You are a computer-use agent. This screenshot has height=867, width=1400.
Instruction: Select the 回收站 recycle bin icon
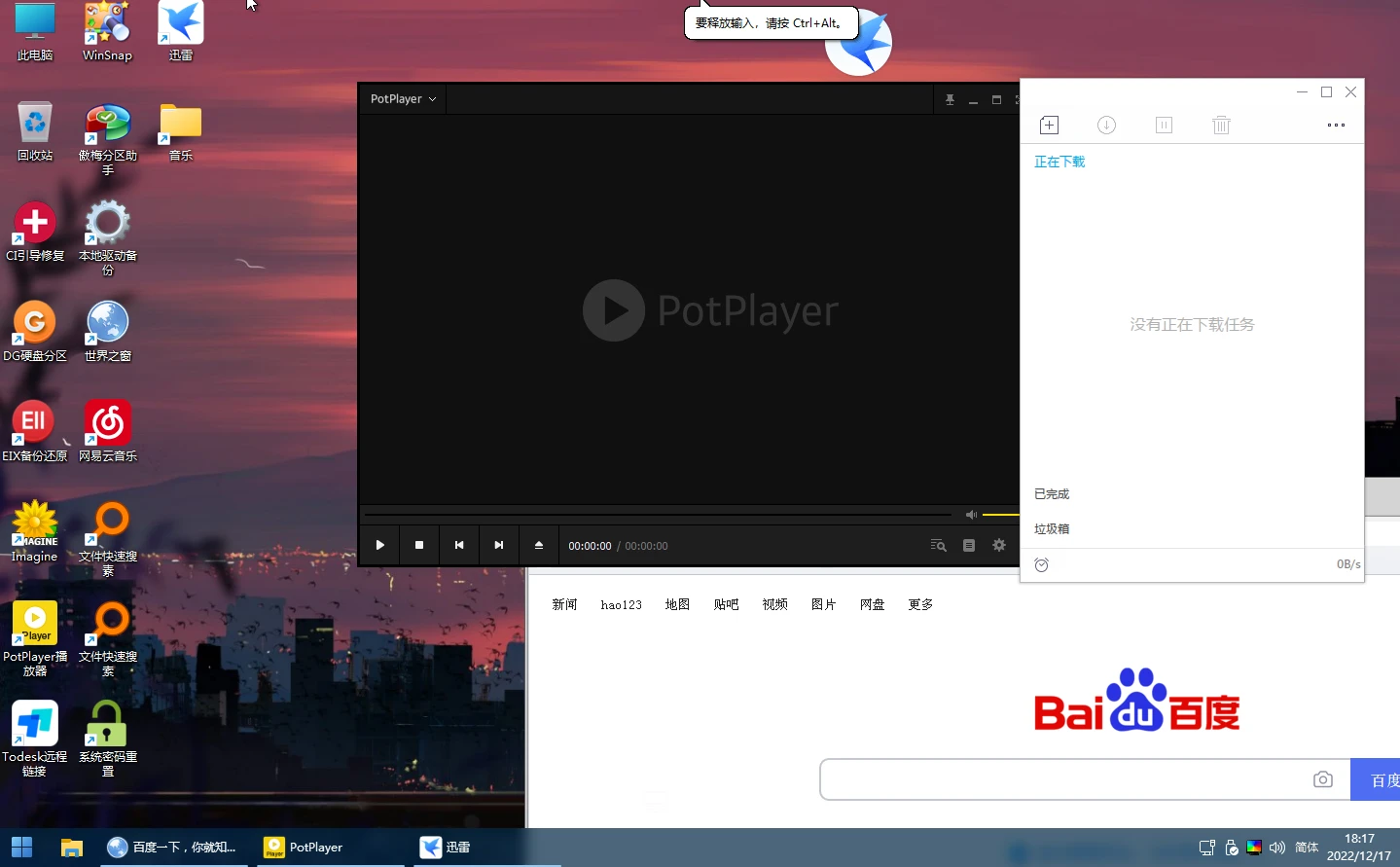coord(35,131)
